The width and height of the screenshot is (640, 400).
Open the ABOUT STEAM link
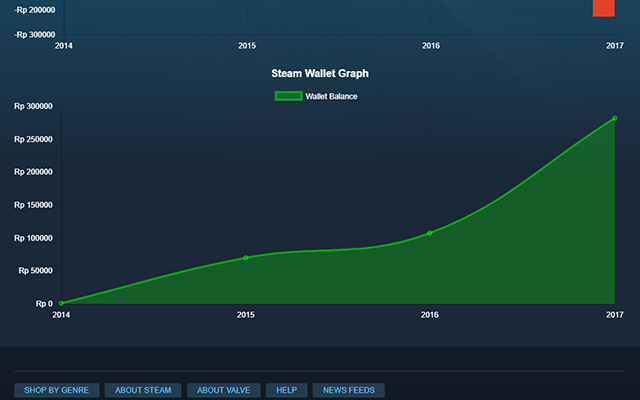click(x=143, y=390)
